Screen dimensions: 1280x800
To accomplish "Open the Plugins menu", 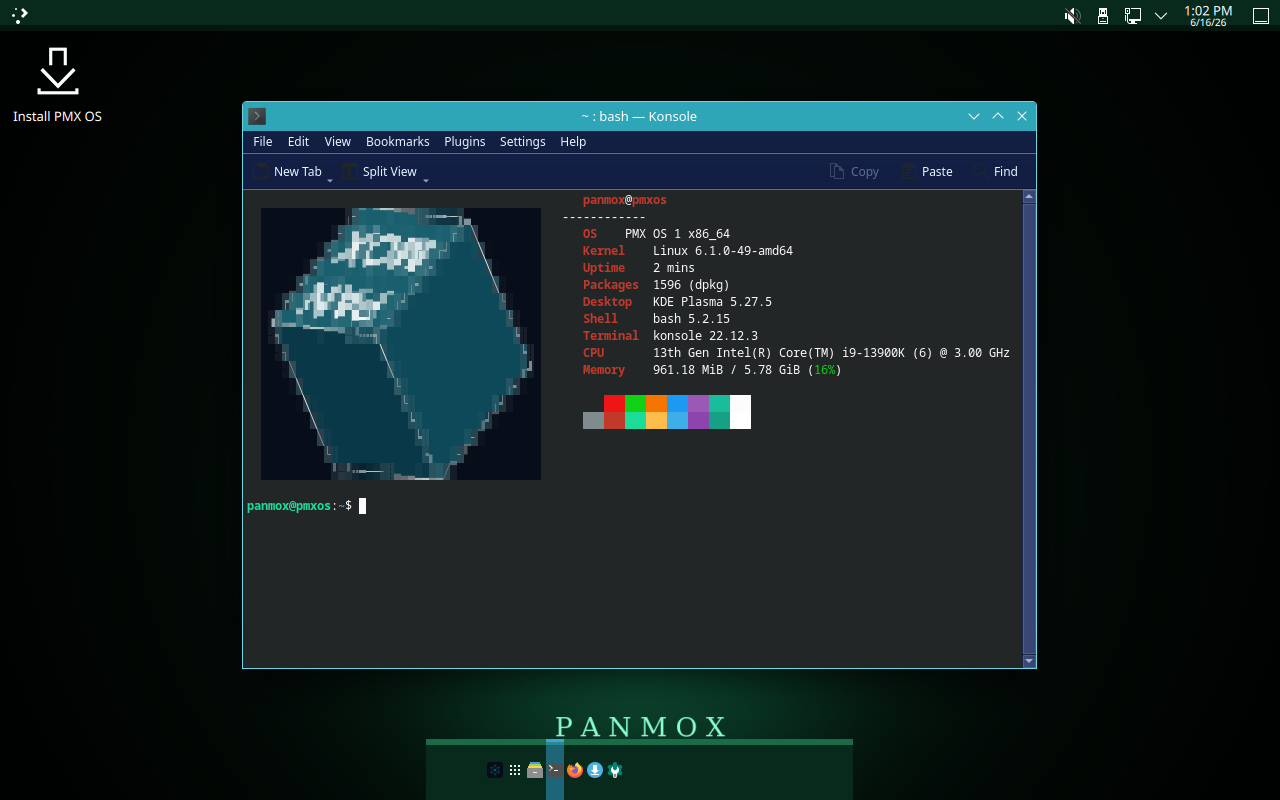I will coord(465,142).
